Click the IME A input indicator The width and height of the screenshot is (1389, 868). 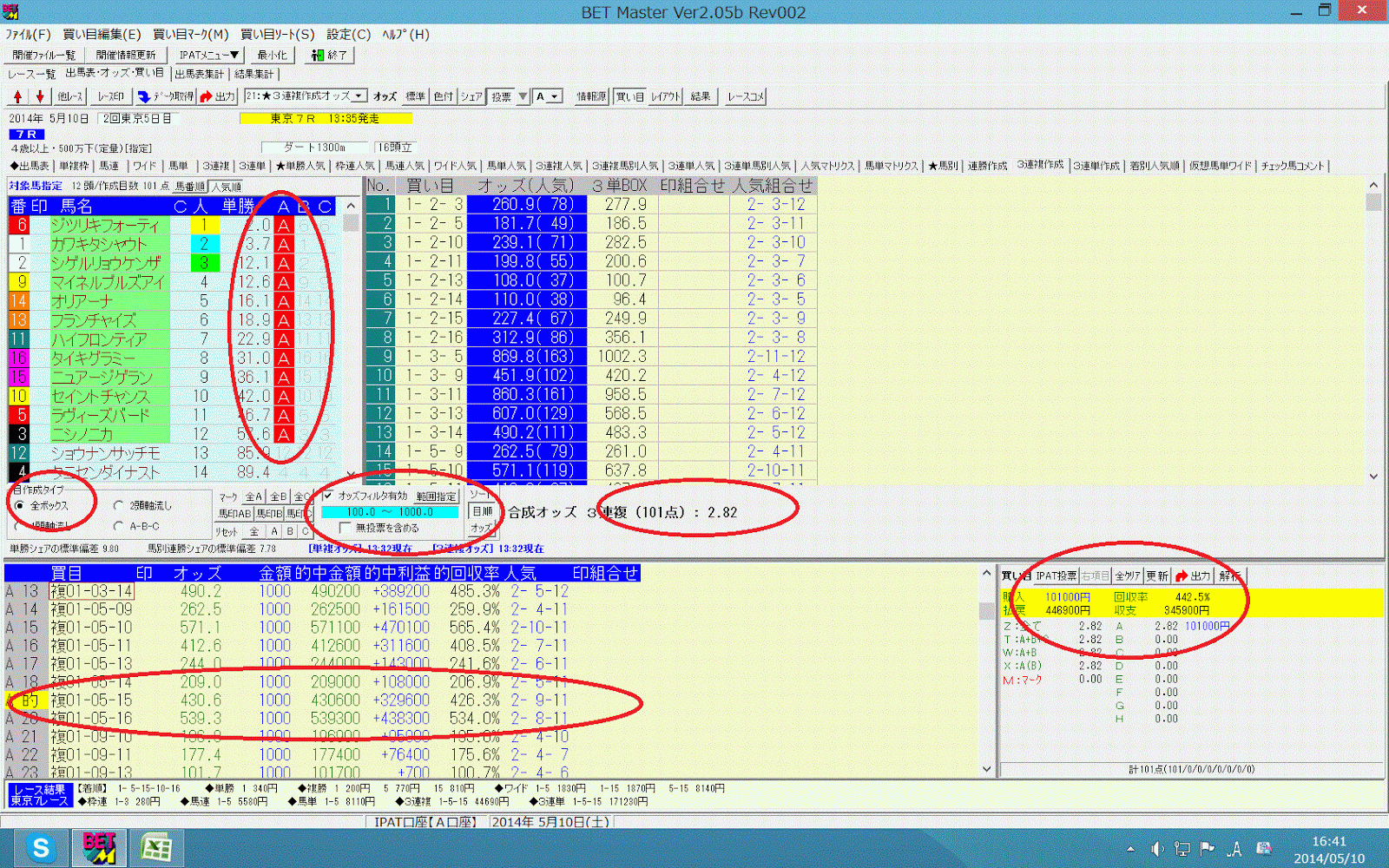(x=1234, y=848)
